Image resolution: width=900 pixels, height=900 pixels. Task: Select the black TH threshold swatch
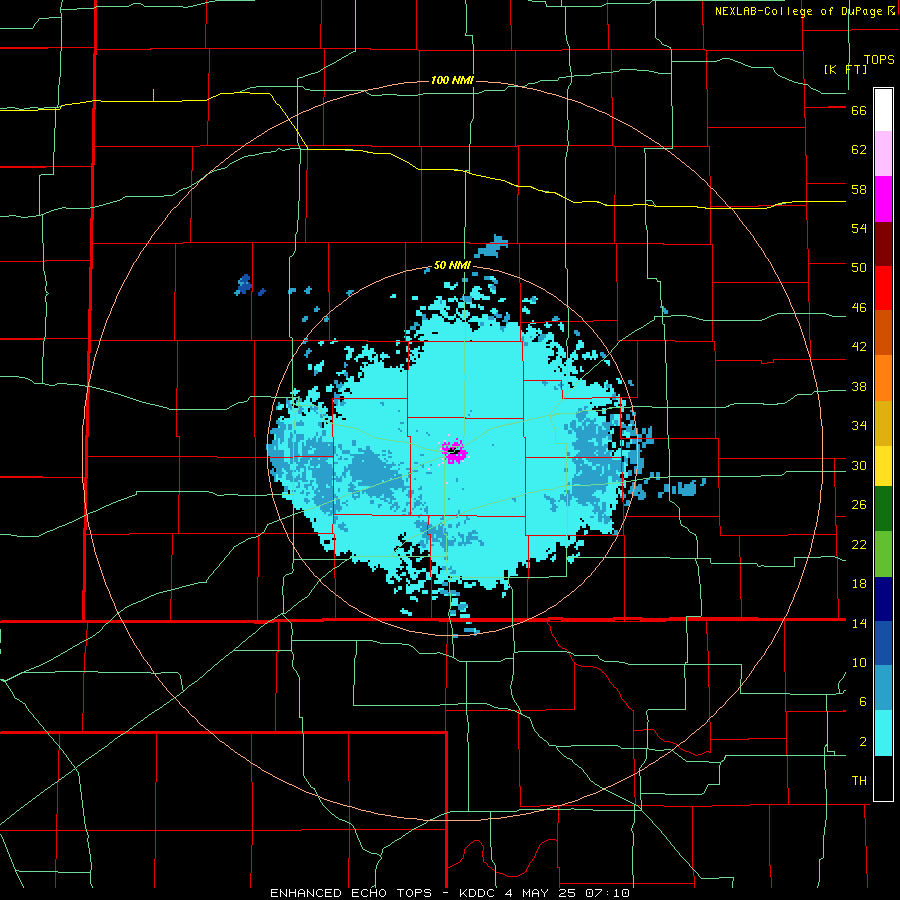tap(883, 778)
